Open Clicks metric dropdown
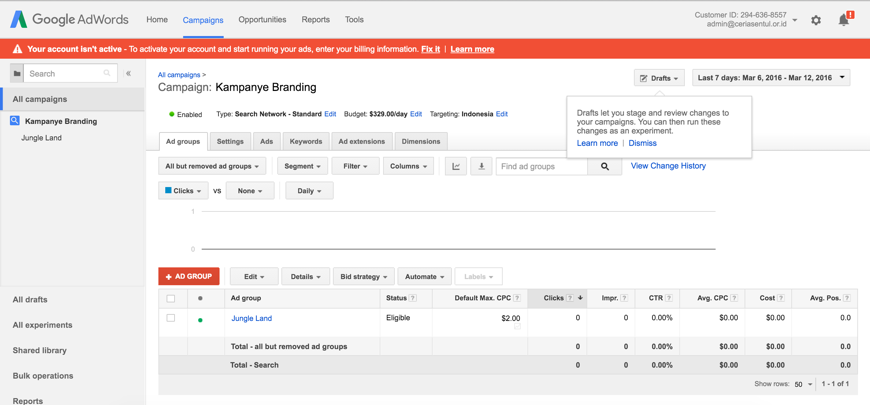 point(183,190)
